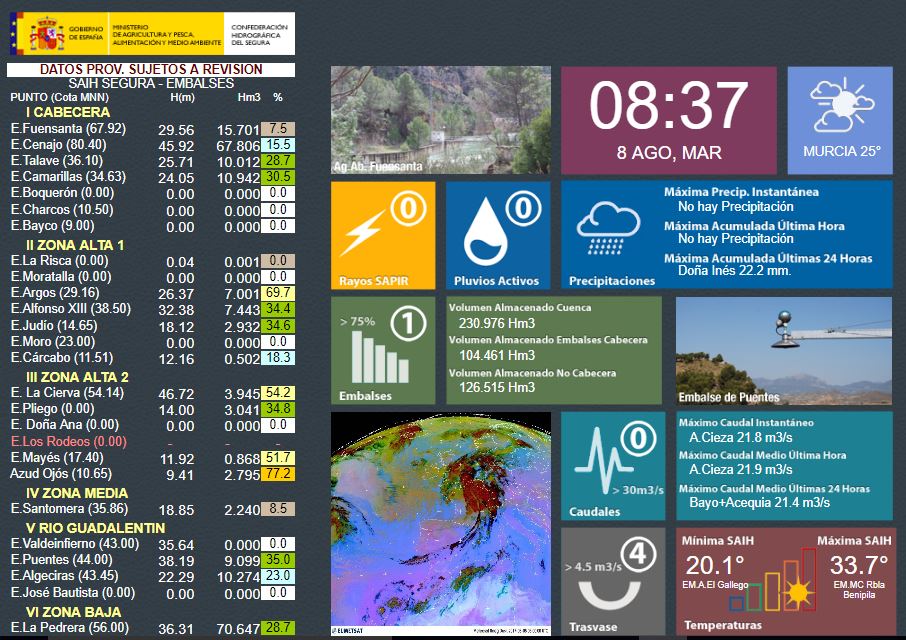Select the III ZONA ALTA 2 heading
906x640 pixels.
tap(77, 377)
